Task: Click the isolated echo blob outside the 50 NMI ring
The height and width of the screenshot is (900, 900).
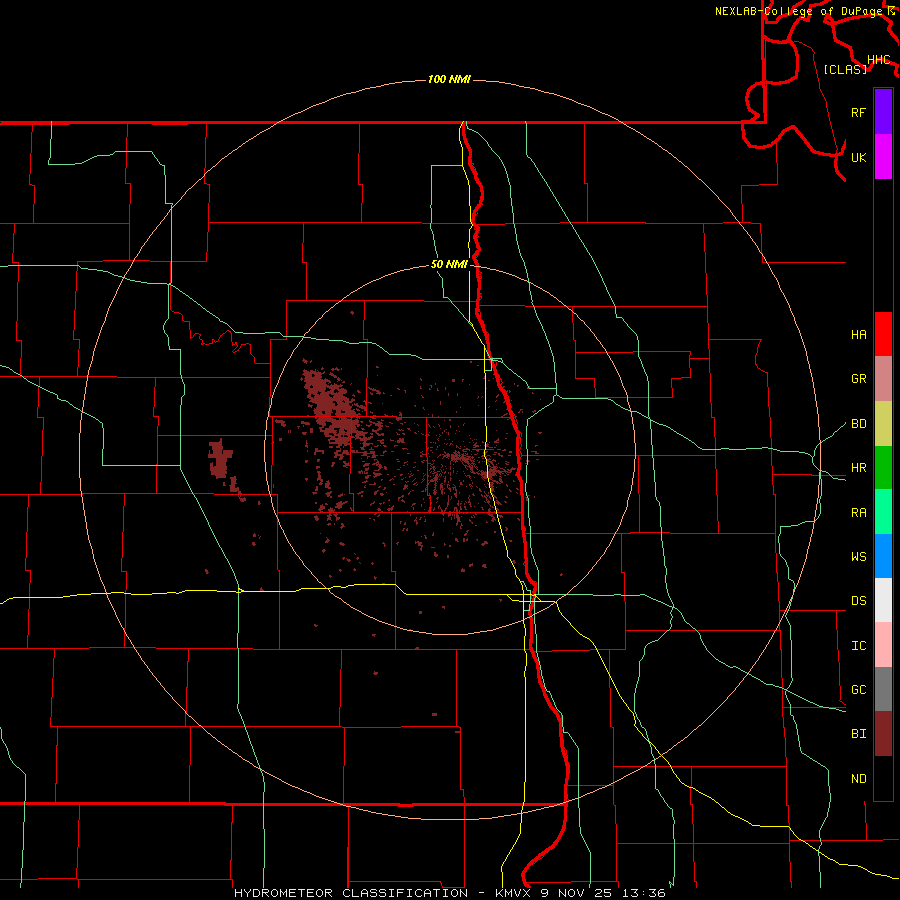Action: [x=220, y=459]
